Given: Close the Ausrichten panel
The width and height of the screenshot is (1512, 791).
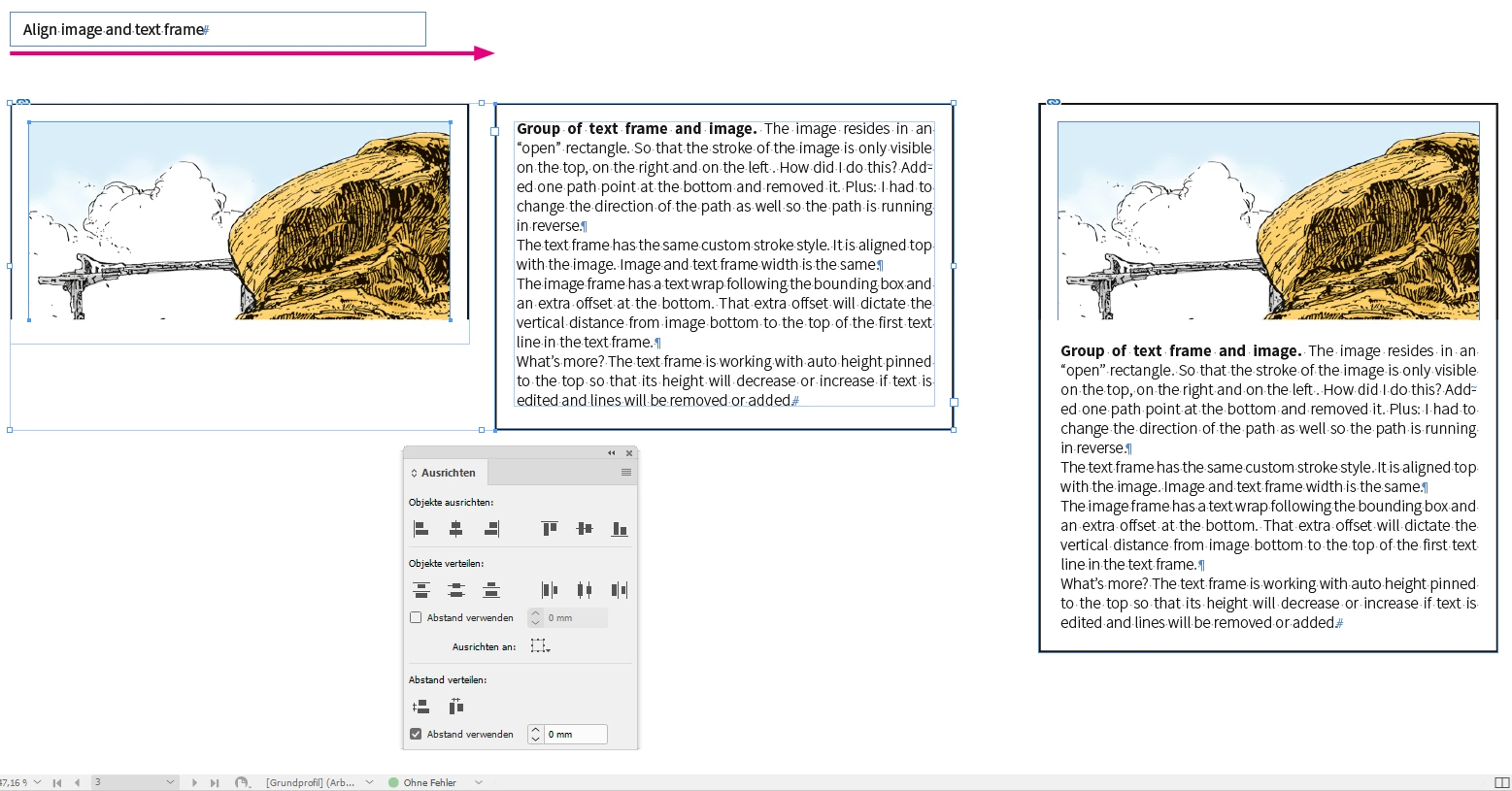Looking at the screenshot, I should click(629, 453).
